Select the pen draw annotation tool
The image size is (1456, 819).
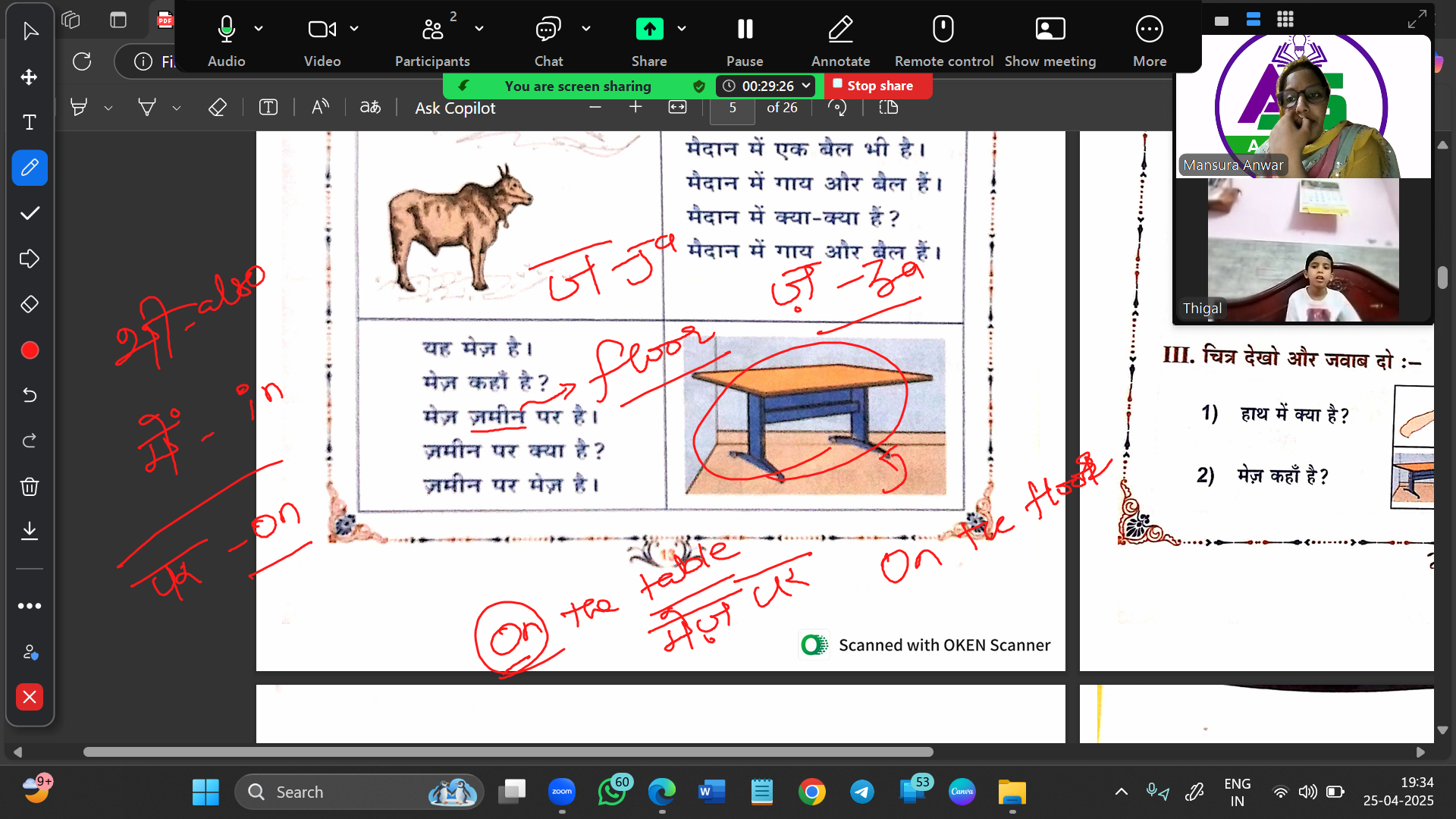pyautogui.click(x=30, y=168)
